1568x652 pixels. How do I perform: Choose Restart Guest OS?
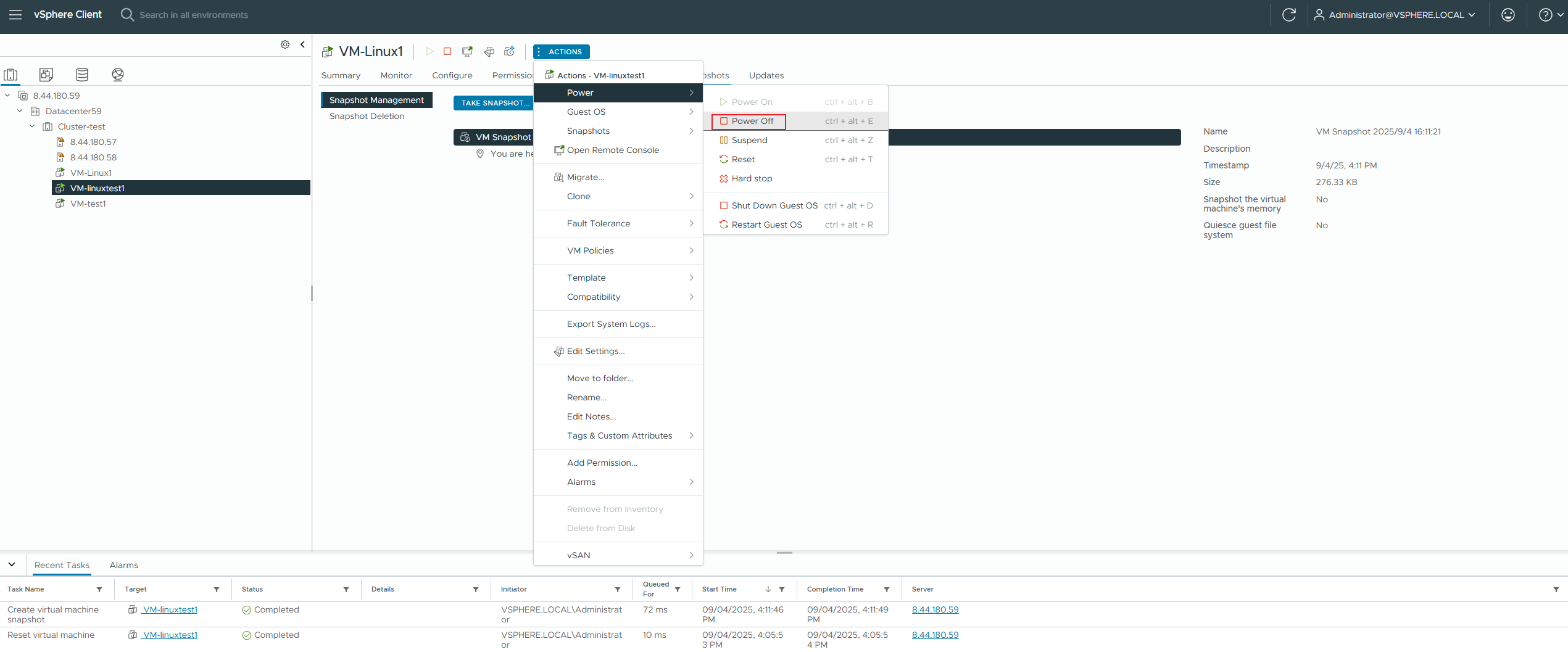(x=796, y=225)
